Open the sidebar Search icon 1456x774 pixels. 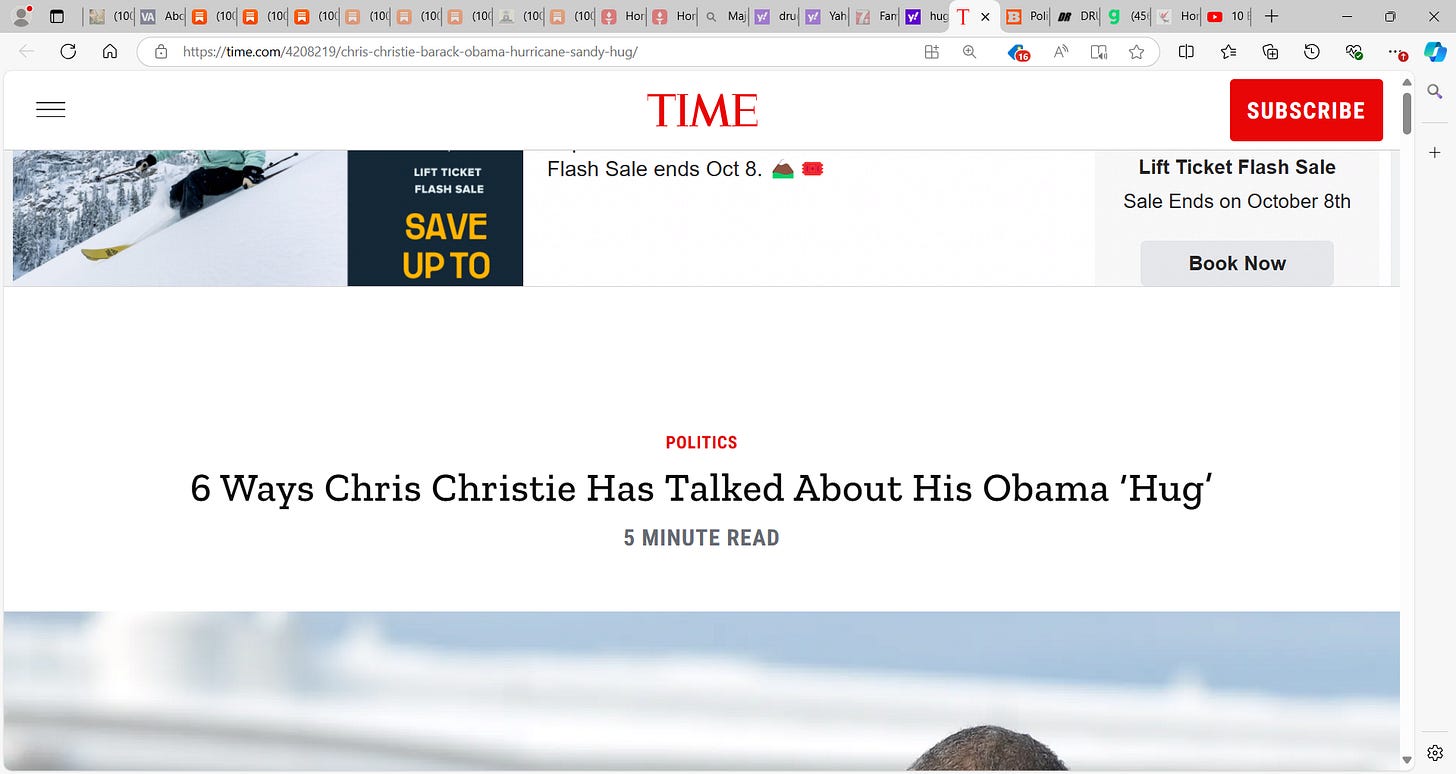1435,92
